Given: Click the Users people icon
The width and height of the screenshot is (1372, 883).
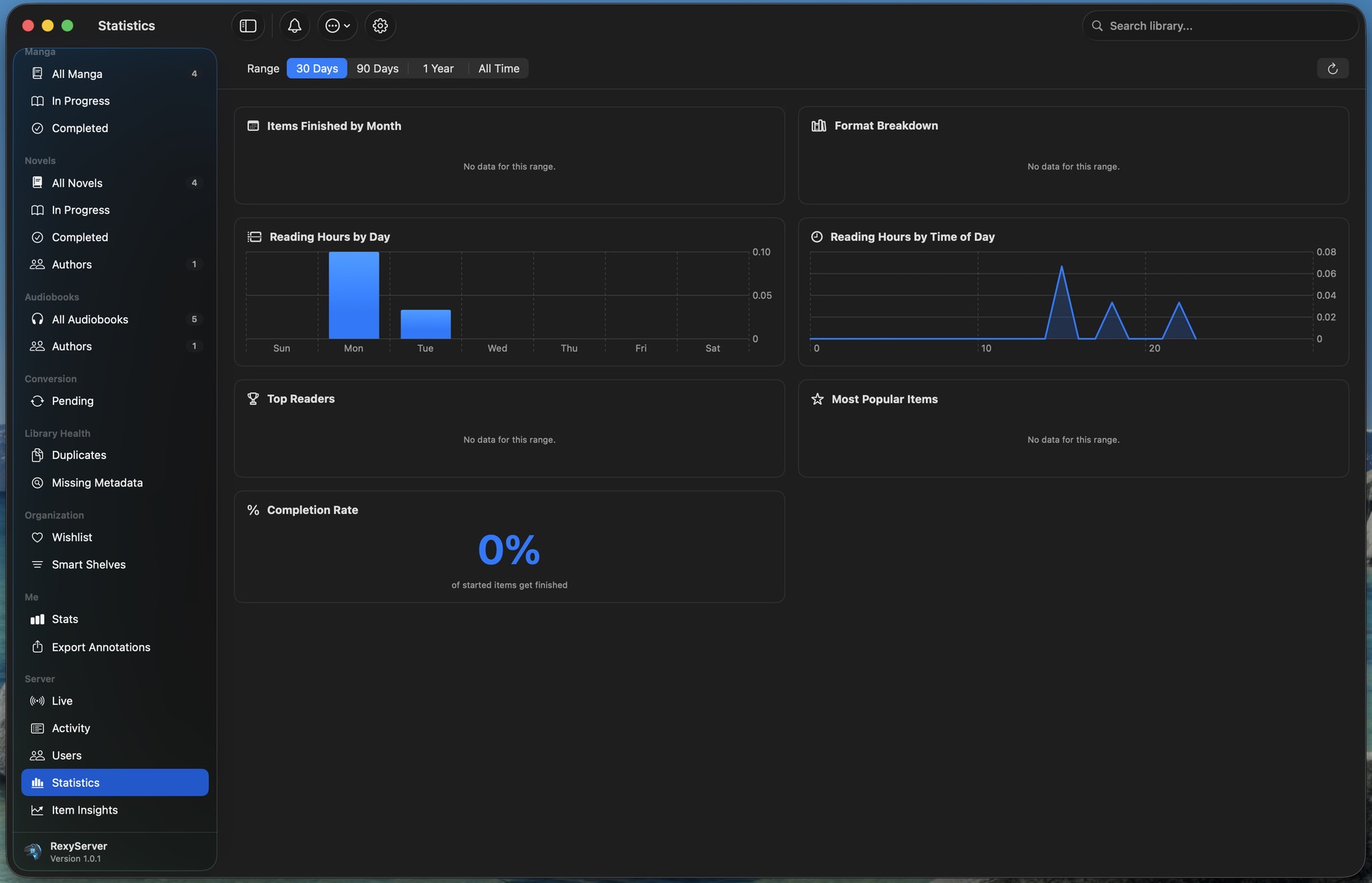Looking at the screenshot, I should coord(37,756).
